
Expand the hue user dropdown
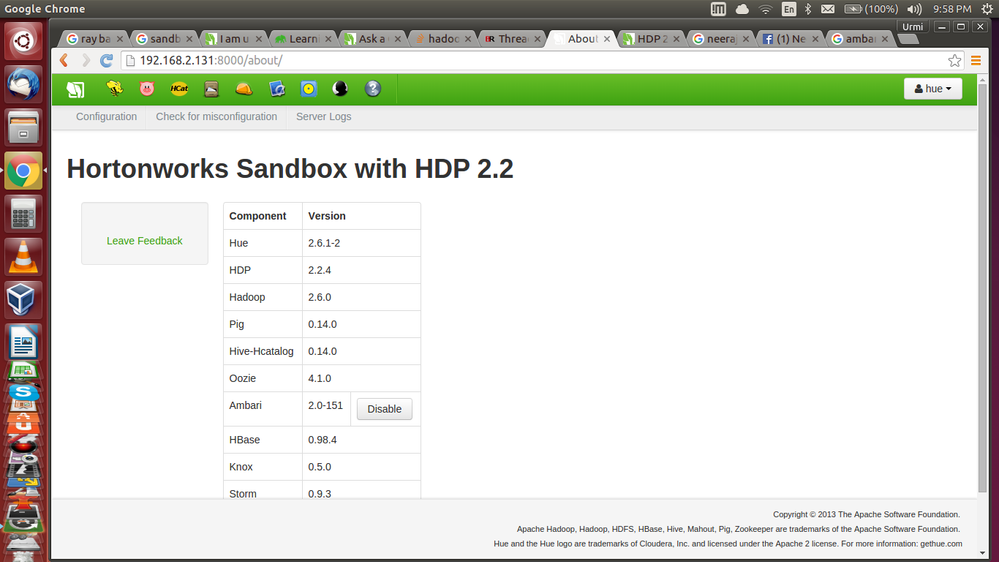(x=933, y=89)
